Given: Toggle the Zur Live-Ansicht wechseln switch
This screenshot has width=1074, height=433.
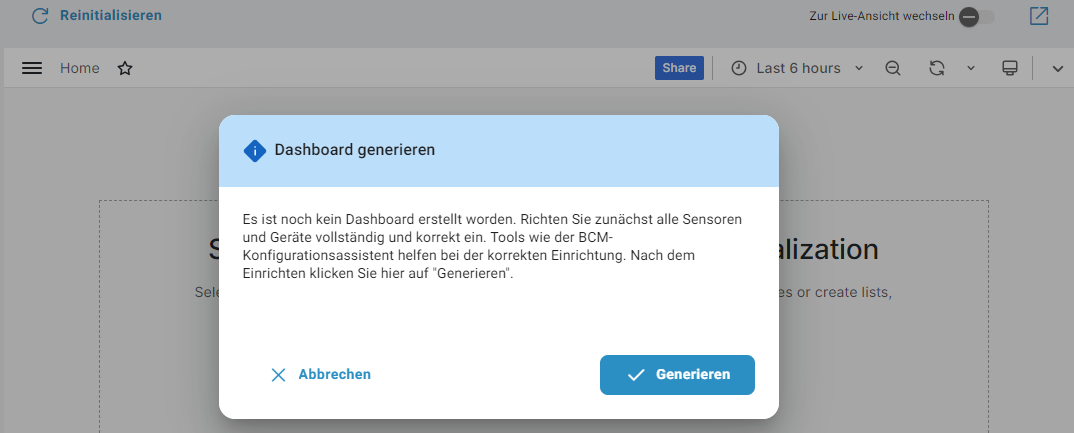Looking at the screenshot, I should click(x=976, y=17).
